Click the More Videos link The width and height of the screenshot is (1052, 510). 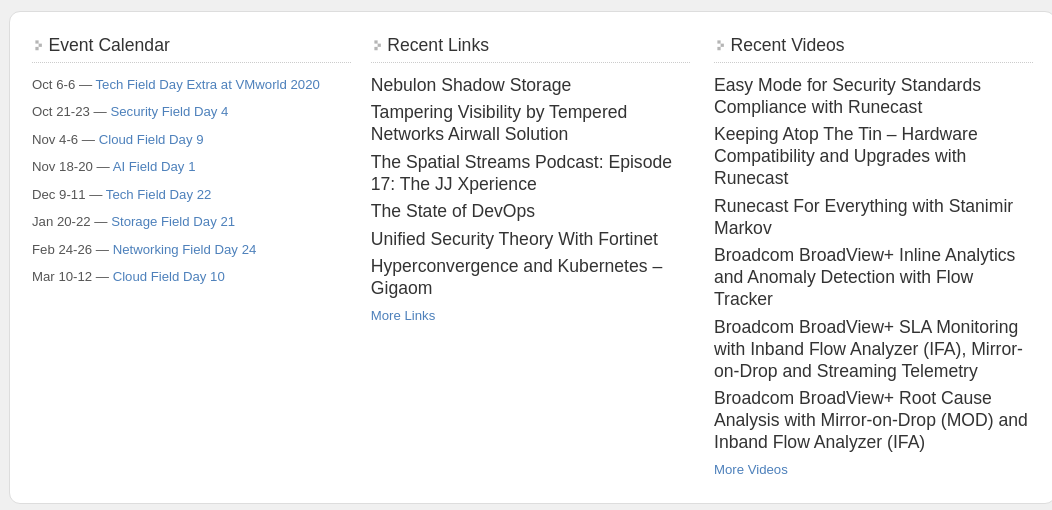tap(751, 470)
